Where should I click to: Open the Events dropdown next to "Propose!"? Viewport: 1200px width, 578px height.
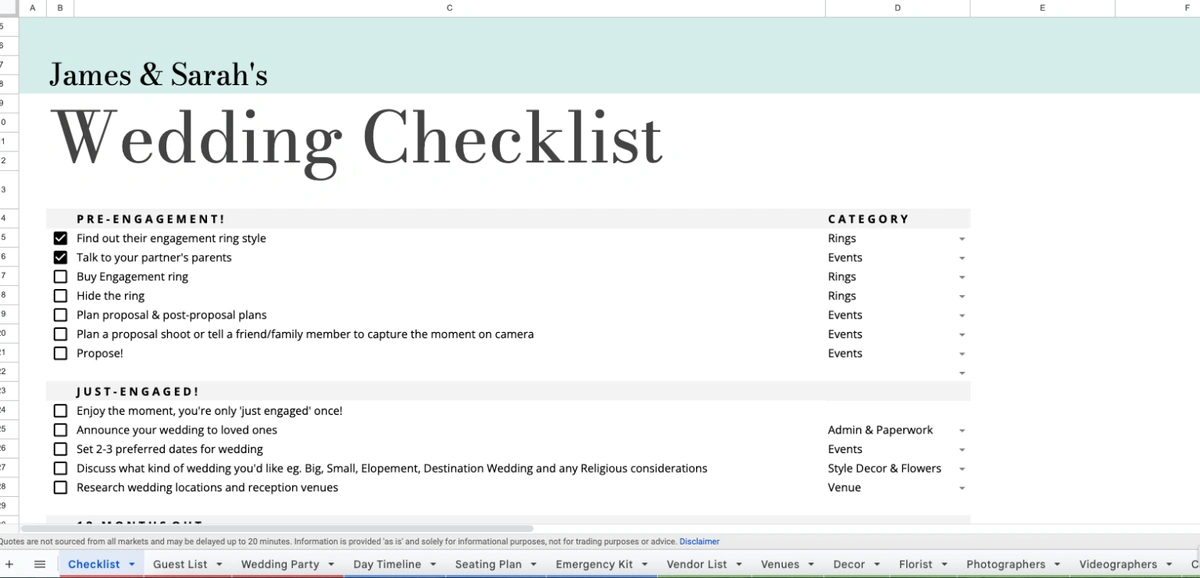tap(961, 353)
